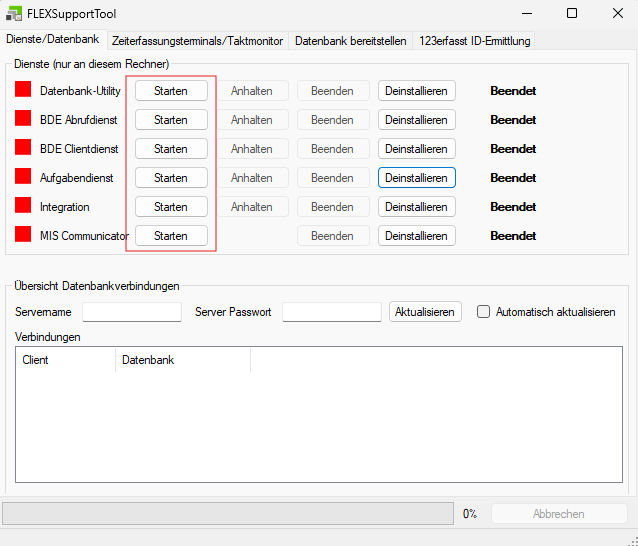Click the red status indicator for BDE Abrufdienst

(23, 119)
